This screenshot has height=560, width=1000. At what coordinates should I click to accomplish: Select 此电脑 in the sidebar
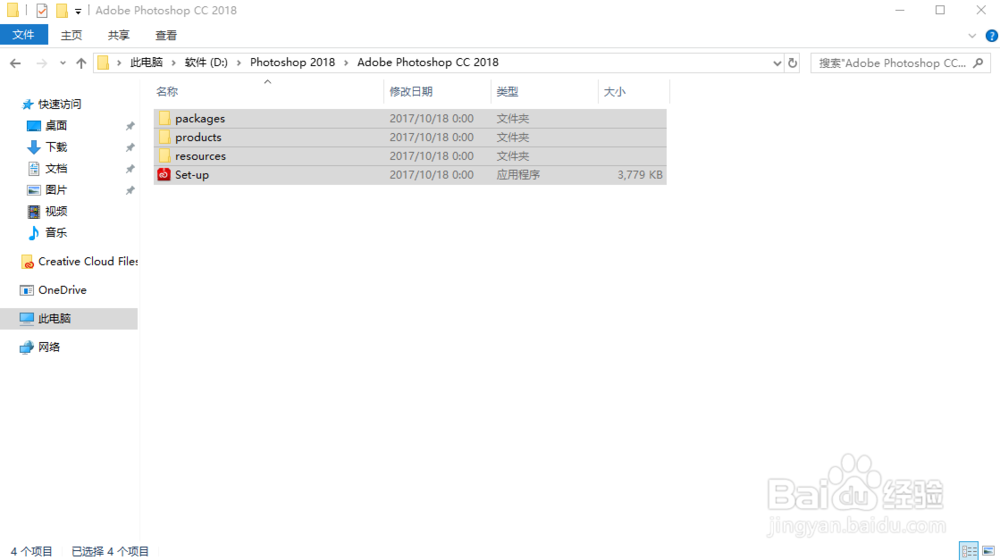69,319
